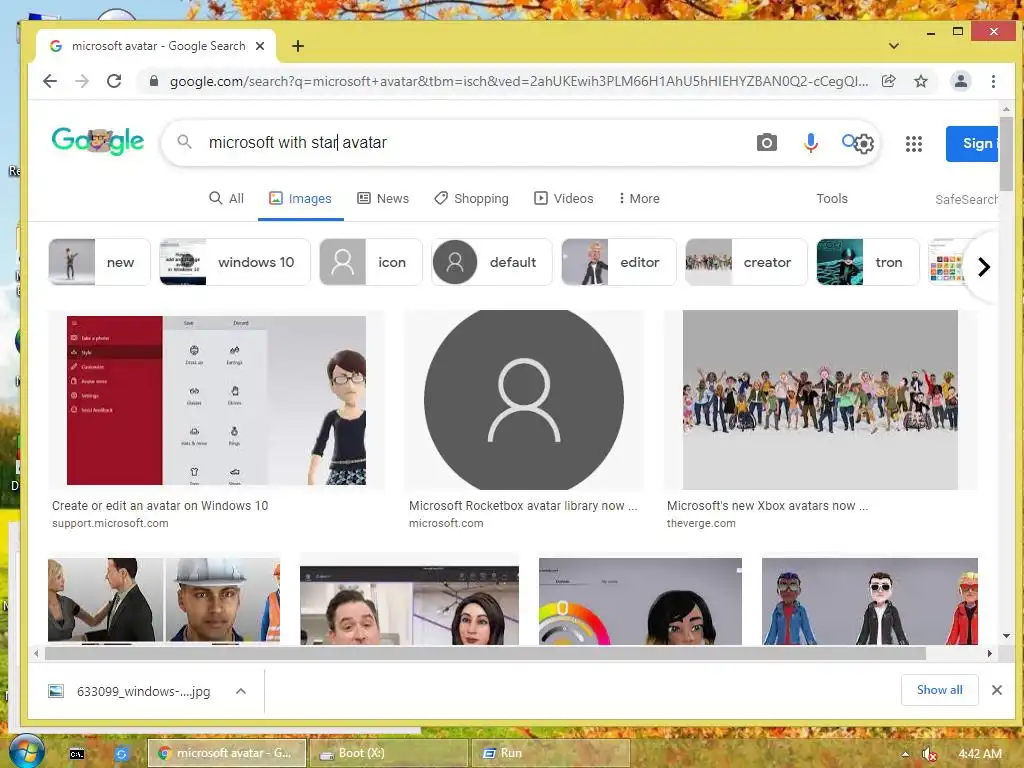Click the scrollbar down arrow
This screenshot has height=768, width=1024.
click(x=1006, y=635)
